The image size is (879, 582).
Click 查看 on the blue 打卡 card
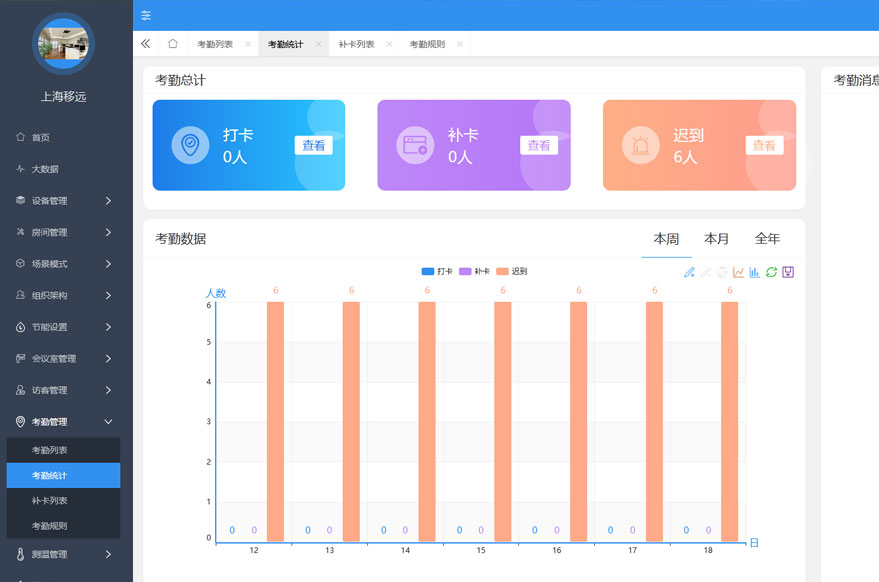click(313, 145)
